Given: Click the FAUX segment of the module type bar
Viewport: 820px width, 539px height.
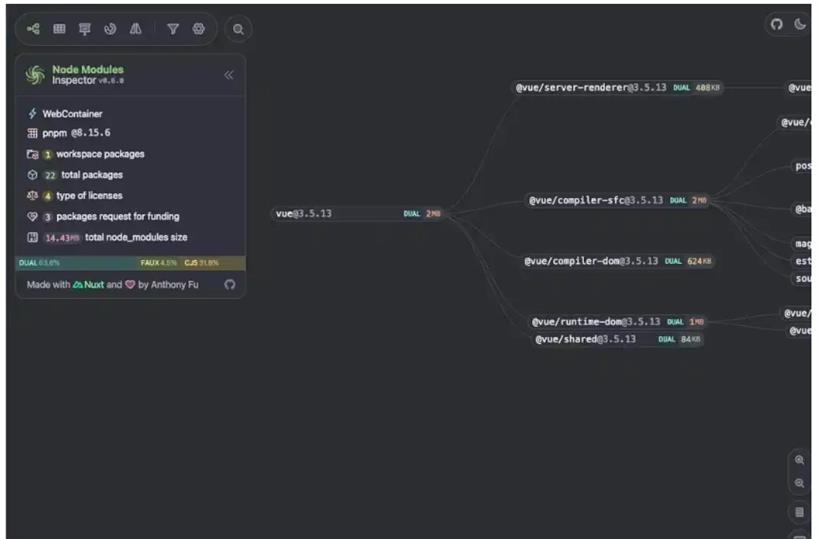Looking at the screenshot, I should (158, 262).
